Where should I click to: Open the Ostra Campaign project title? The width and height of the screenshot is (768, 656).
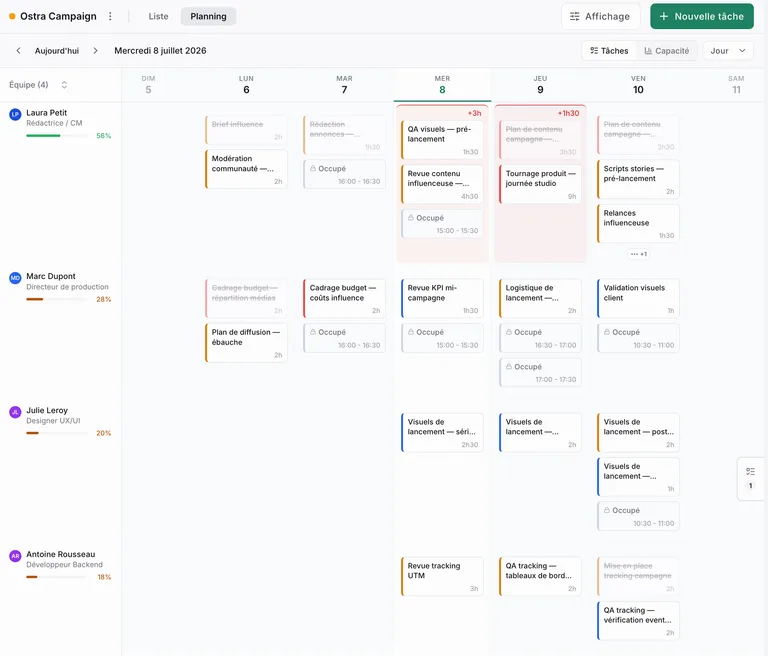tap(58, 16)
